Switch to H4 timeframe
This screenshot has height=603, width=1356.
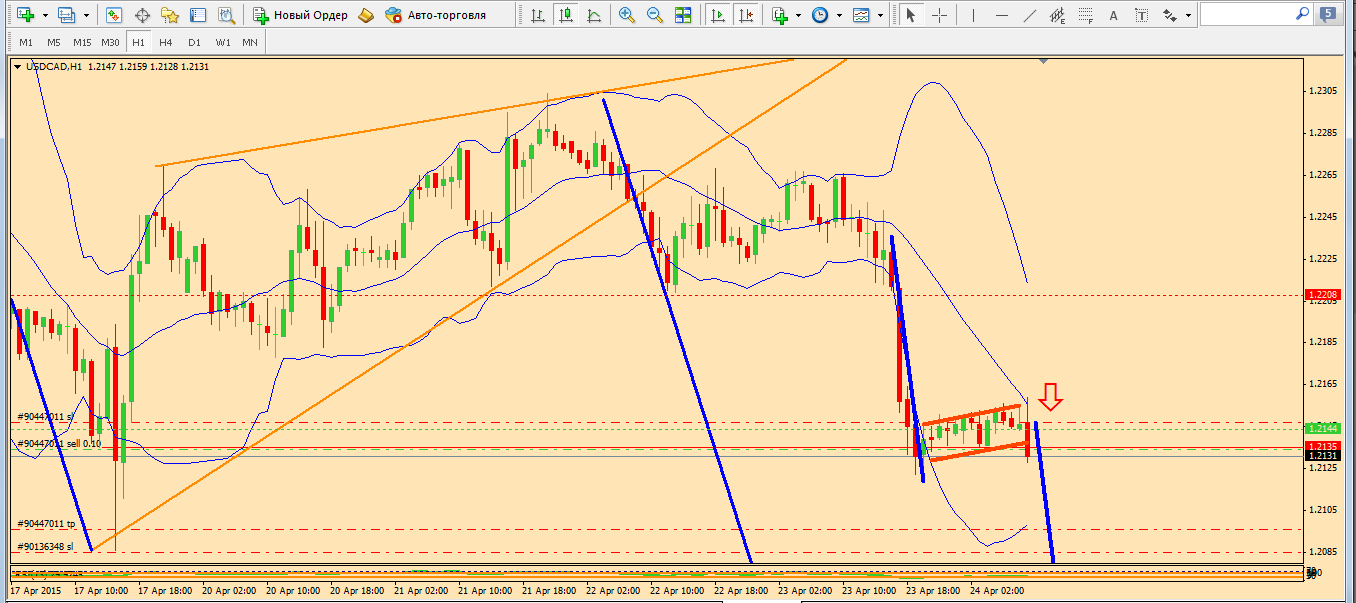[x=166, y=42]
